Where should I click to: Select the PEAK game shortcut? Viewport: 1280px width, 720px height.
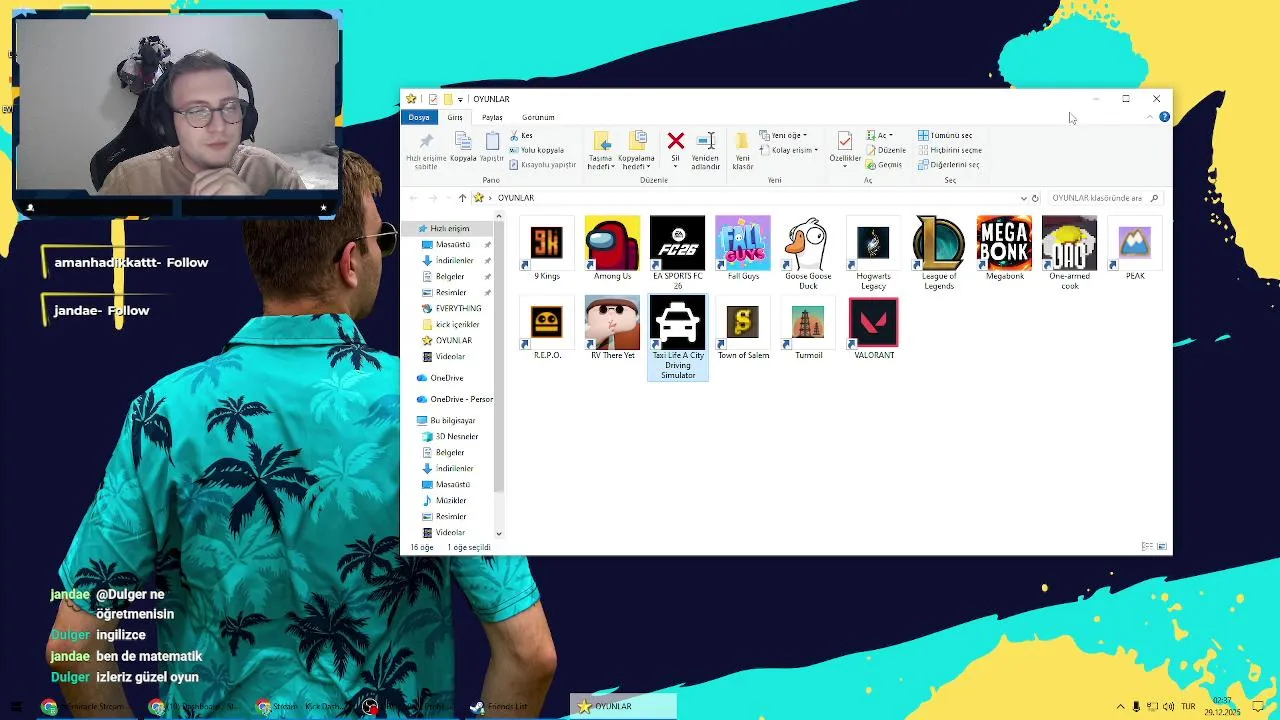(1135, 249)
